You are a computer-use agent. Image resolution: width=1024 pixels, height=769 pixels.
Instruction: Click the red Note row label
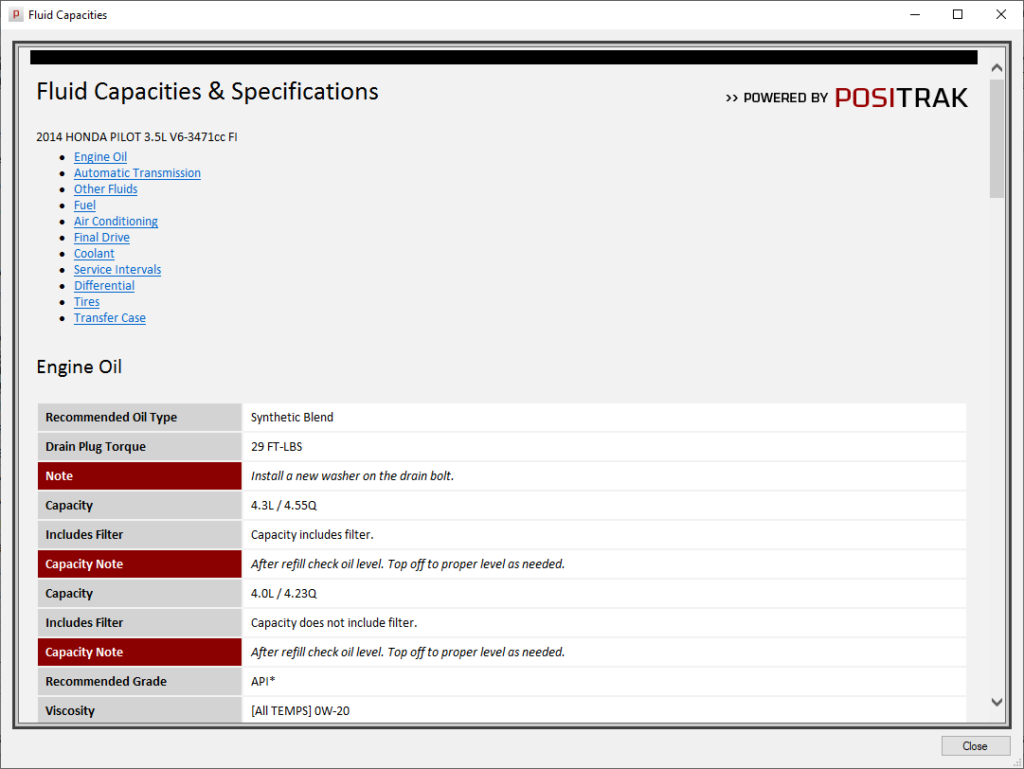[x=140, y=476]
